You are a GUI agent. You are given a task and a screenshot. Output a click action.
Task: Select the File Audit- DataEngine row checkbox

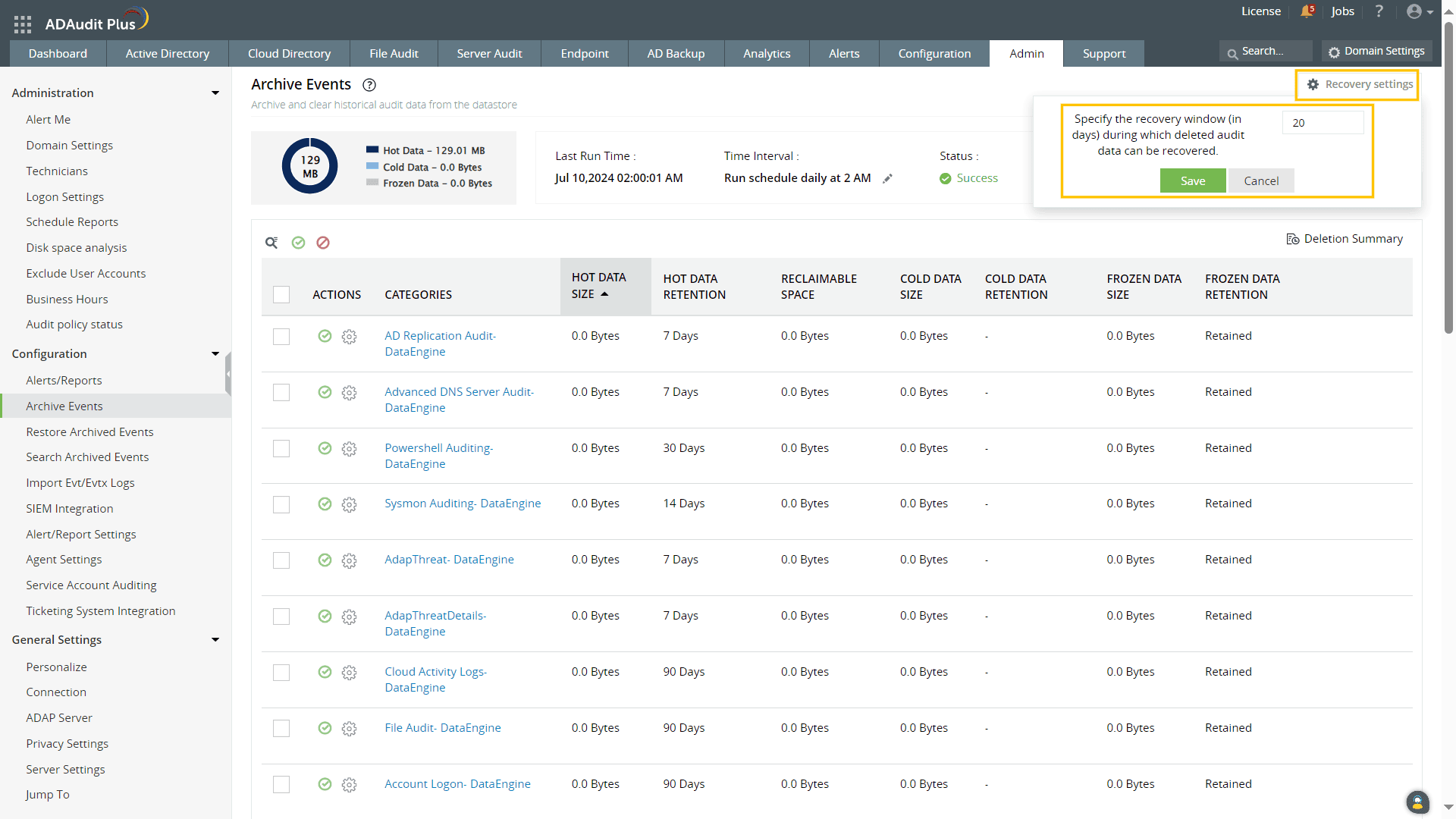pyautogui.click(x=281, y=729)
